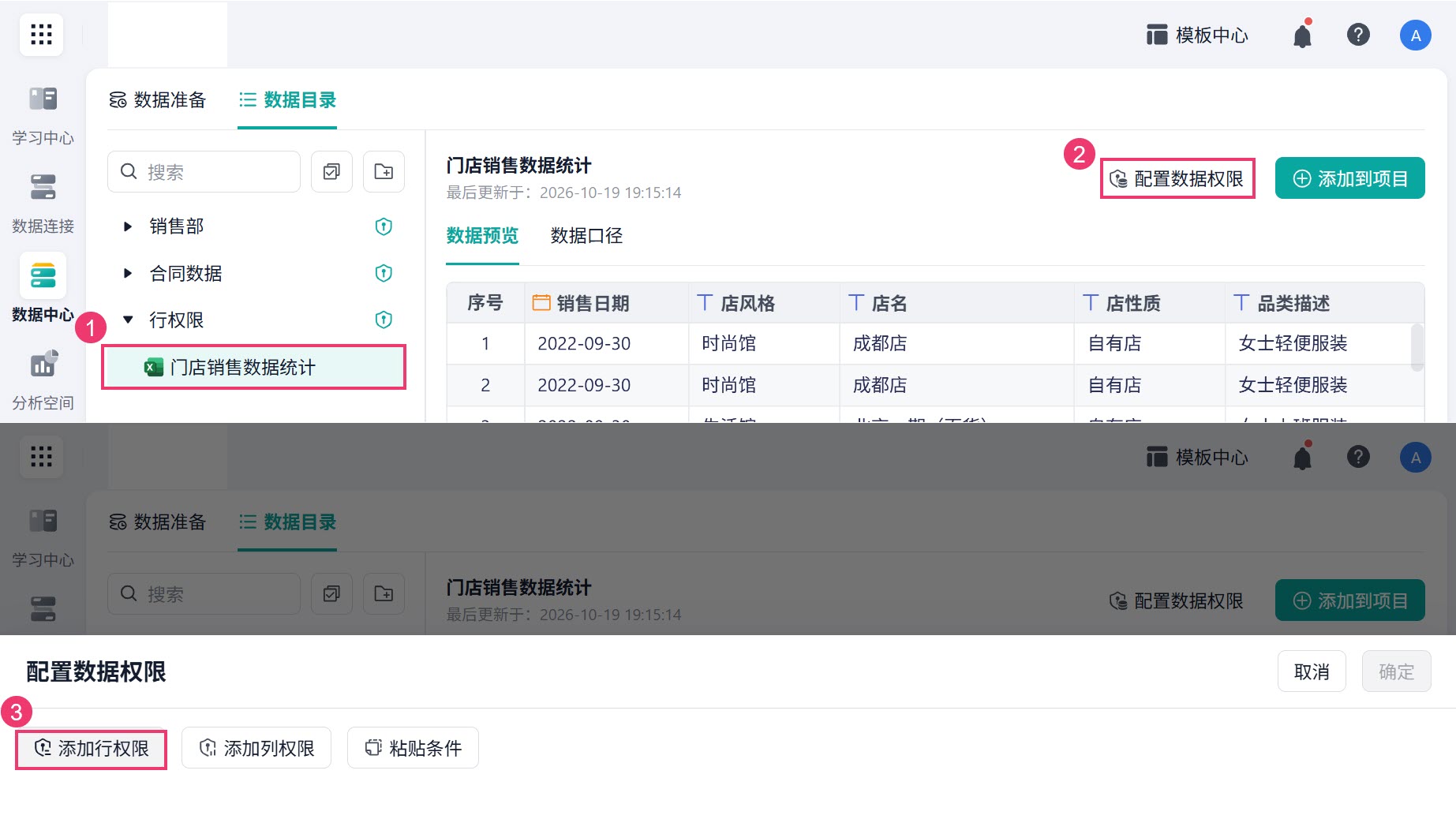Switch to the 数据准备 tab in top panel

click(157, 99)
